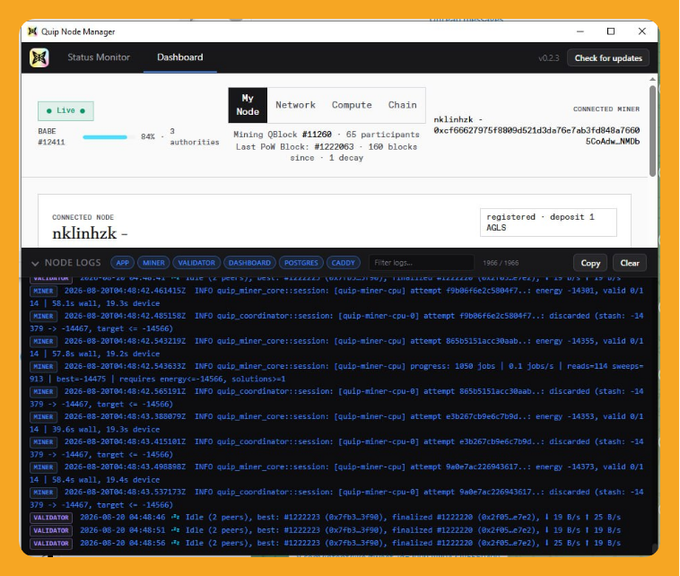Click the BABE #12411 label
680x576 pixels.
[51, 137]
